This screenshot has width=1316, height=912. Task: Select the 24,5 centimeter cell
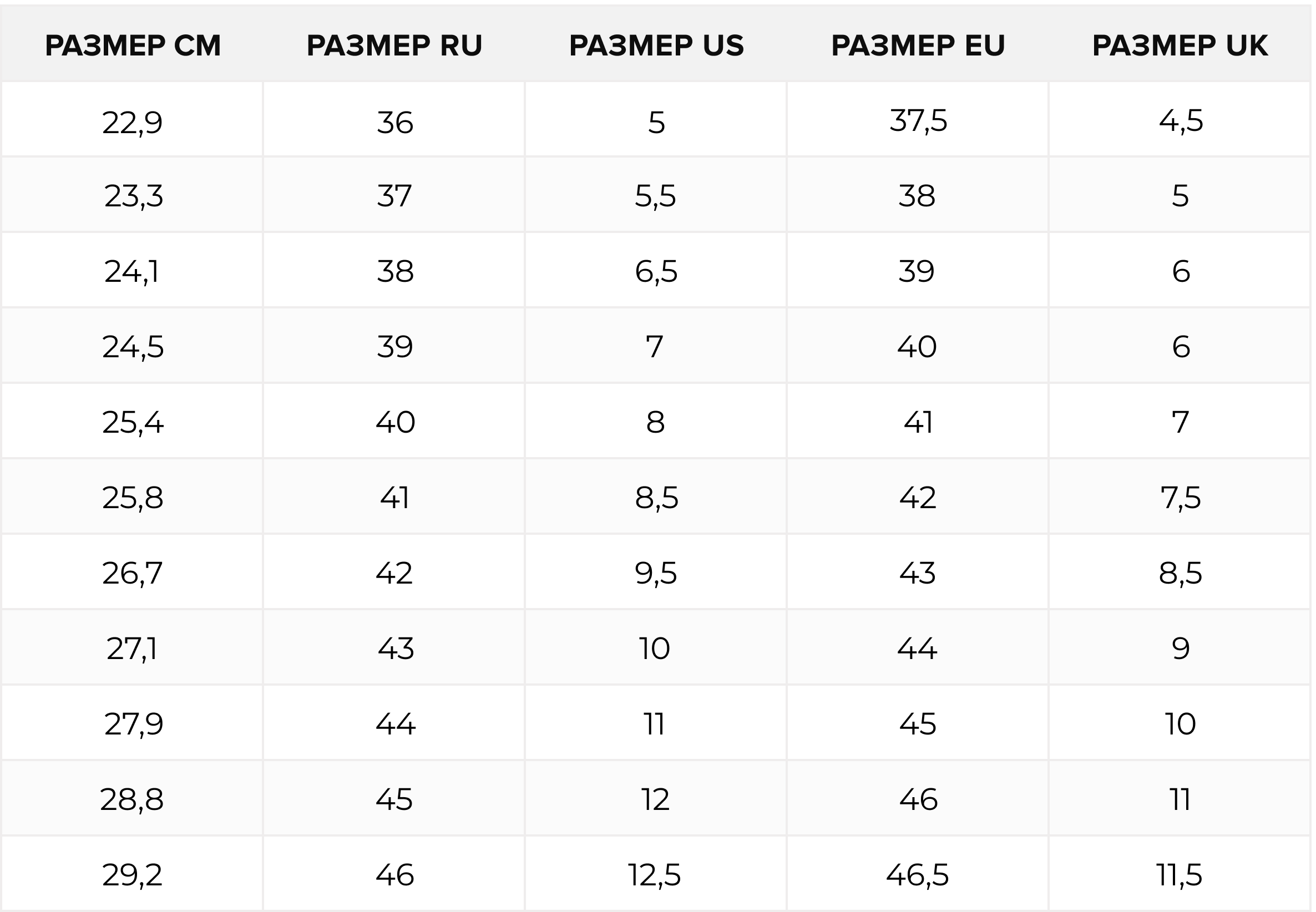click(x=133, y=345)
